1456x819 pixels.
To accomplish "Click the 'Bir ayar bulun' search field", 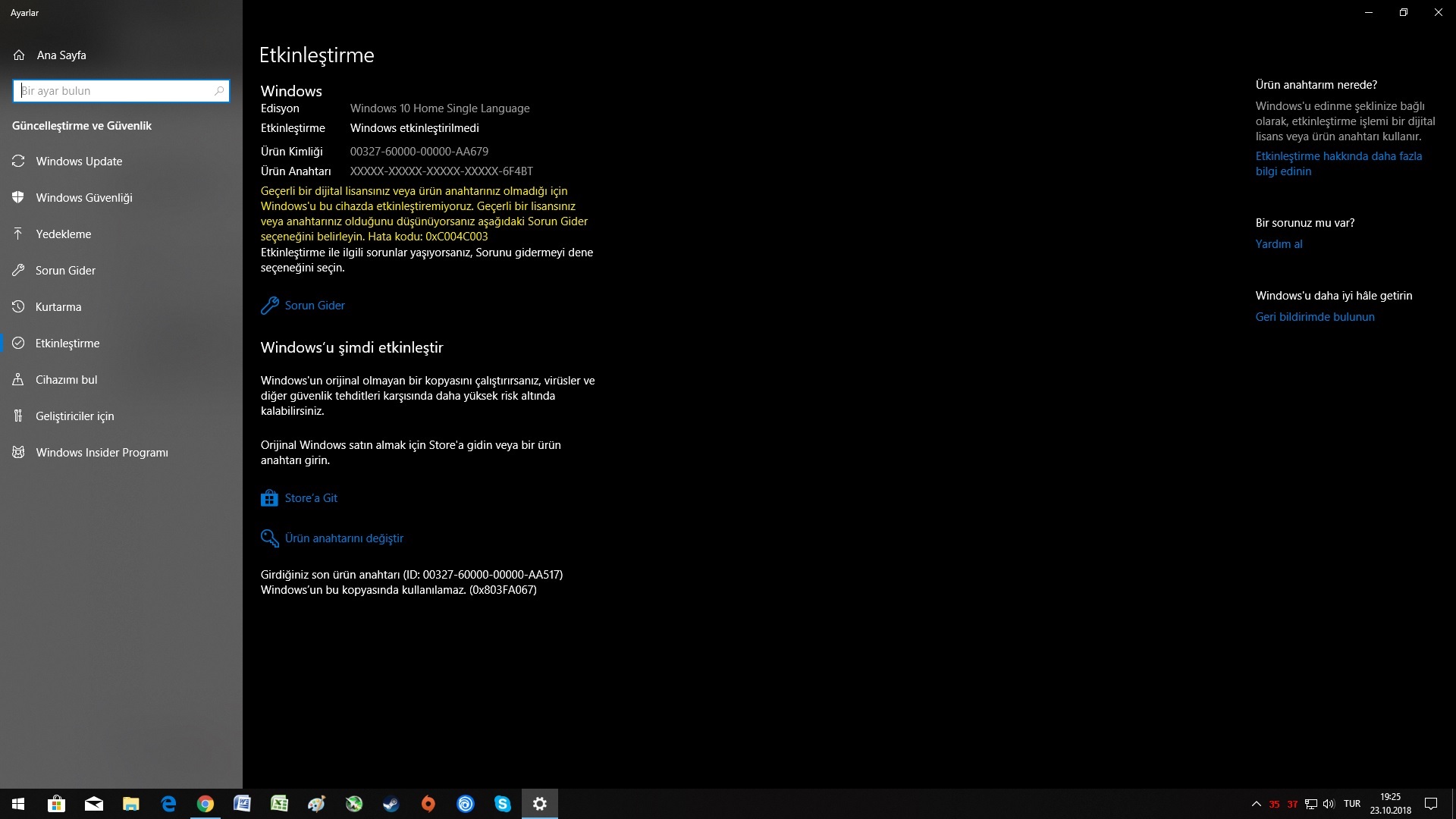I will click(121, 91).
